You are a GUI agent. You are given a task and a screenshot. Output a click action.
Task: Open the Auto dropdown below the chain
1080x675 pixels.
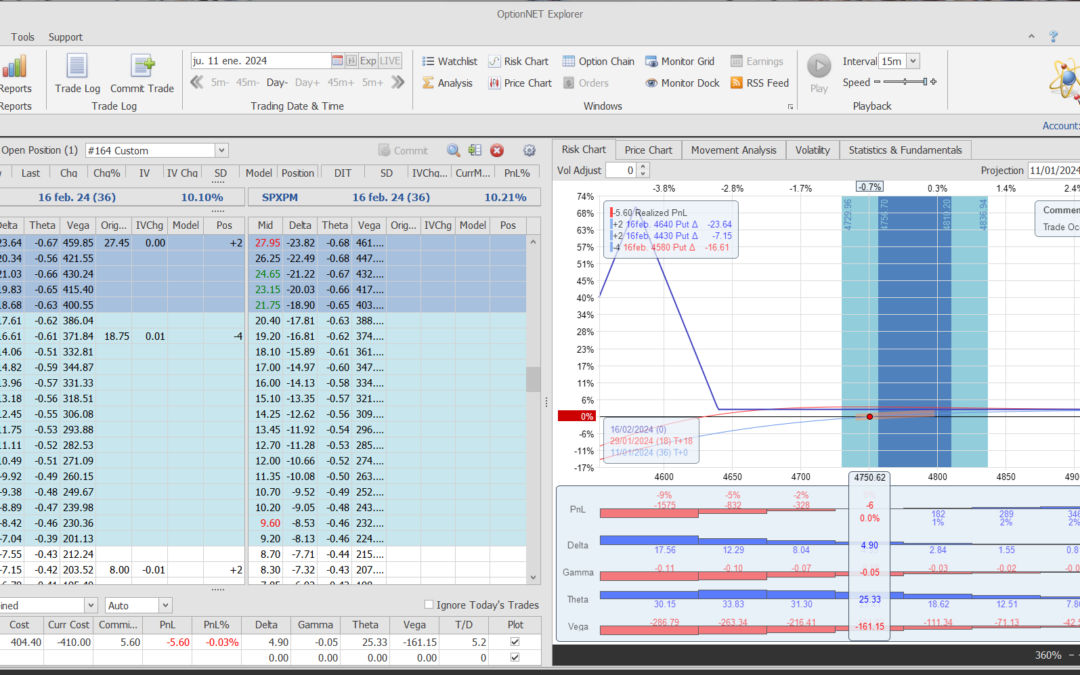tap(165, 605)
